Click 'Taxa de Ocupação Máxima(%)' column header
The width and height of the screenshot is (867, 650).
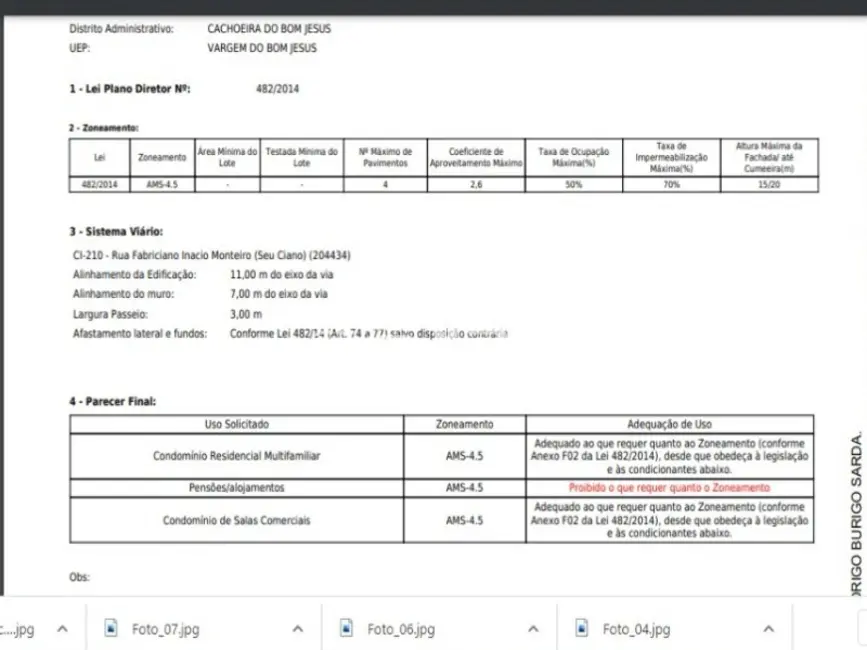point(573,157)
